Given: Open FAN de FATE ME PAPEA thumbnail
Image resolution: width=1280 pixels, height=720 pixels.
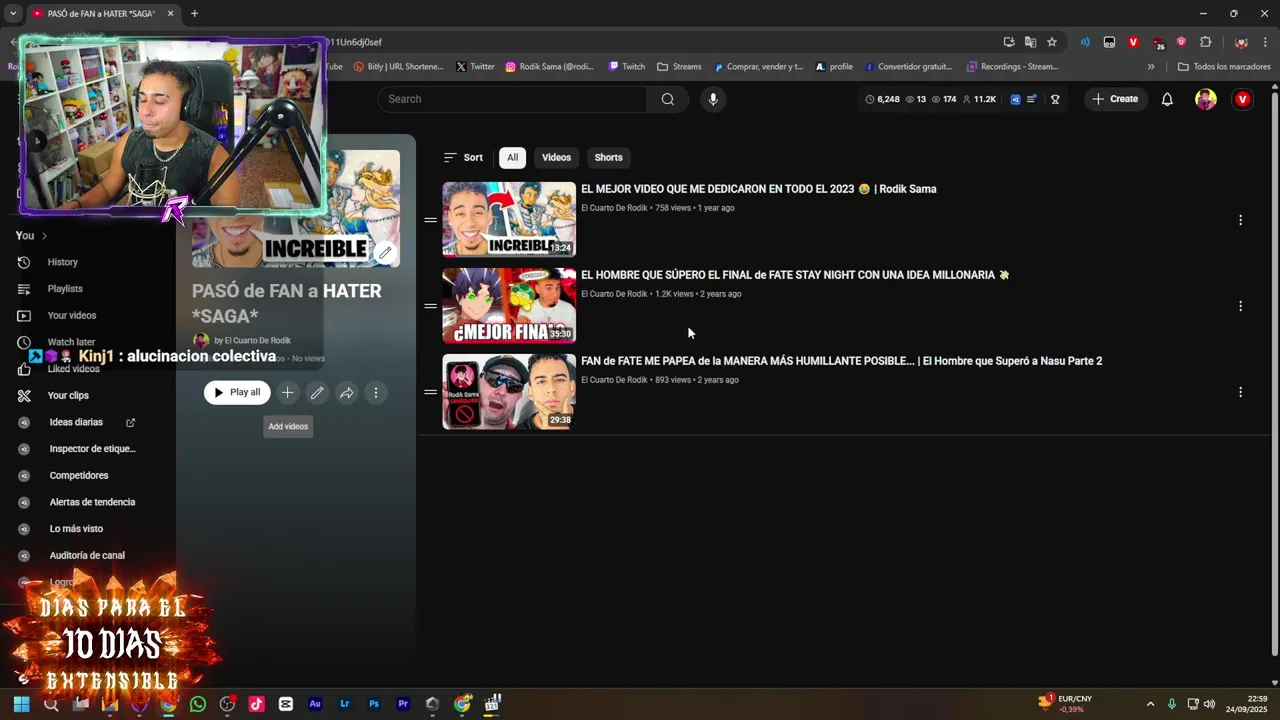Looking at the screenshot, I should 509,391.
